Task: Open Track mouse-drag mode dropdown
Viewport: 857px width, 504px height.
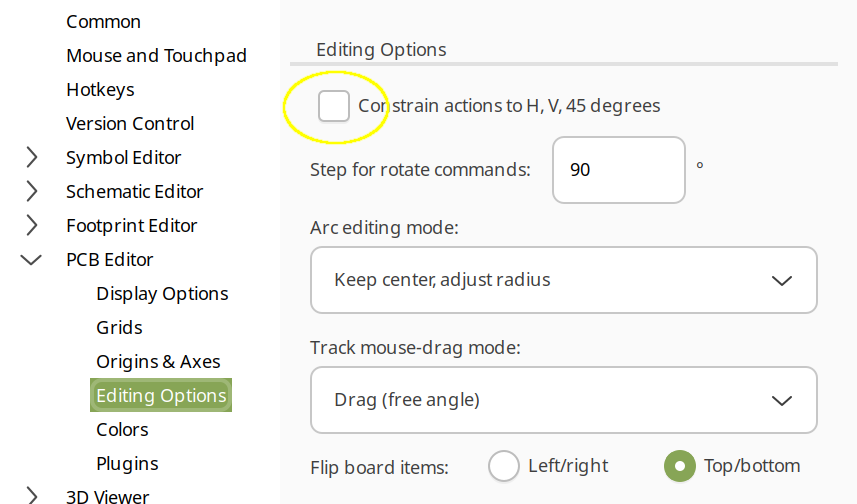Action: (x=564, y=400)
